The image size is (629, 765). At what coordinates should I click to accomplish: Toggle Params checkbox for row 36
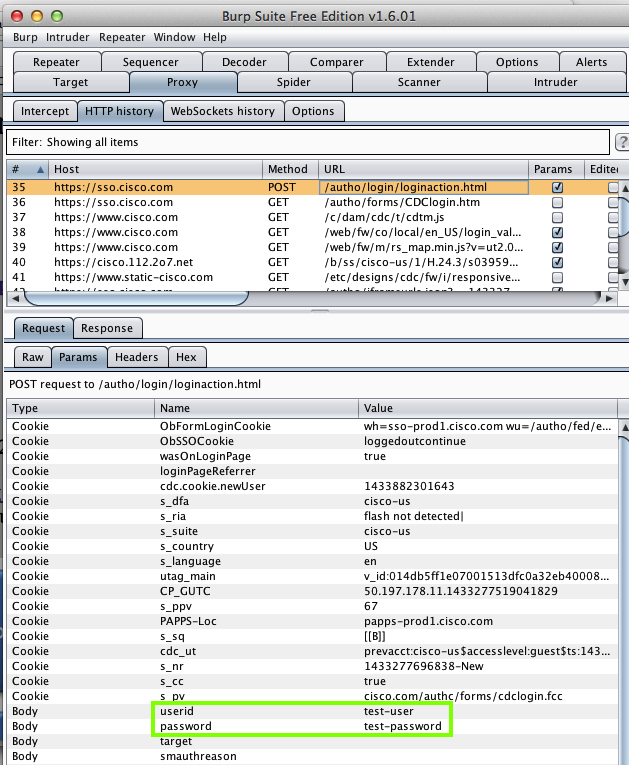[x=557, y=202]
